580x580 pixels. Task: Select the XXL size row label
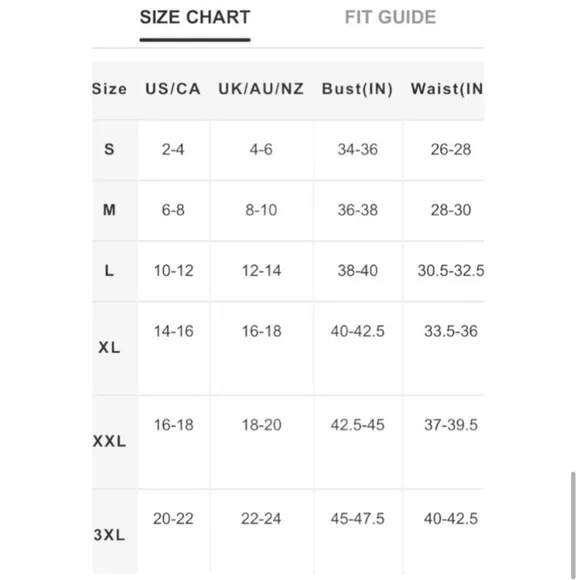109,441
